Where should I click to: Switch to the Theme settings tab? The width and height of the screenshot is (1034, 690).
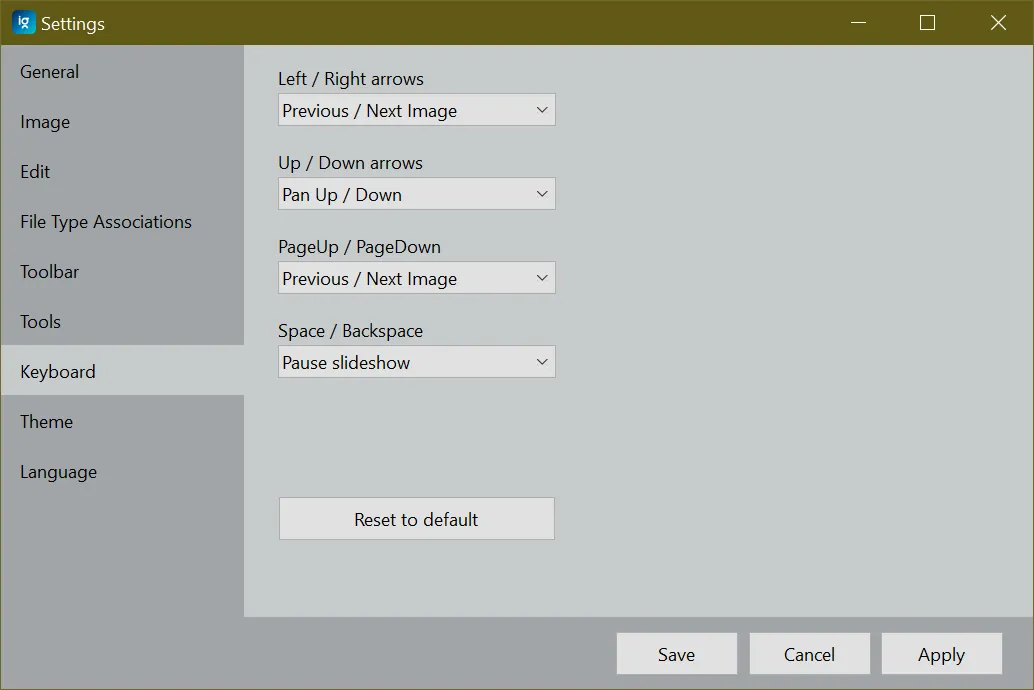click(122, 421)
